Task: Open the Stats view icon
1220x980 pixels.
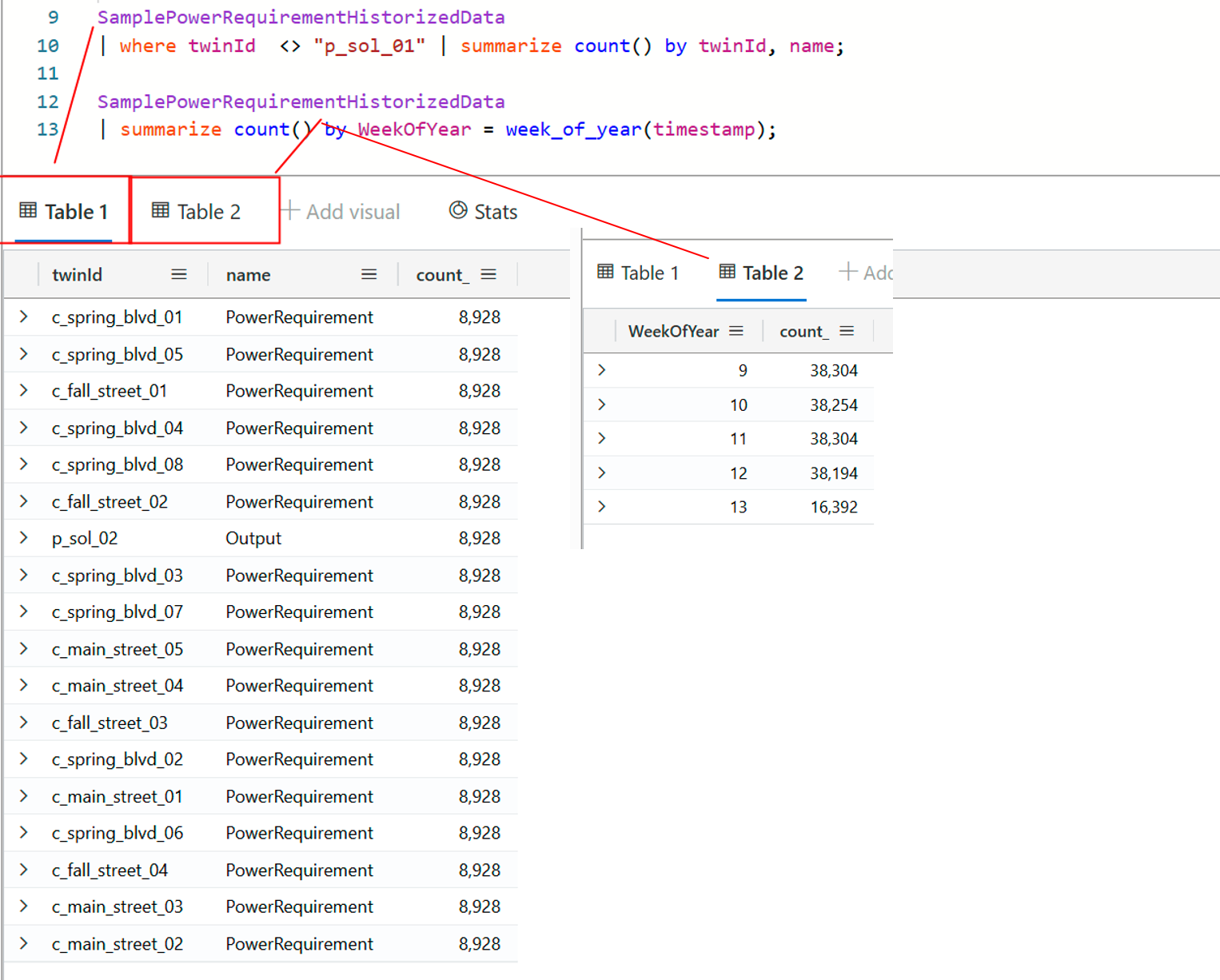Action: click(458, 211)
